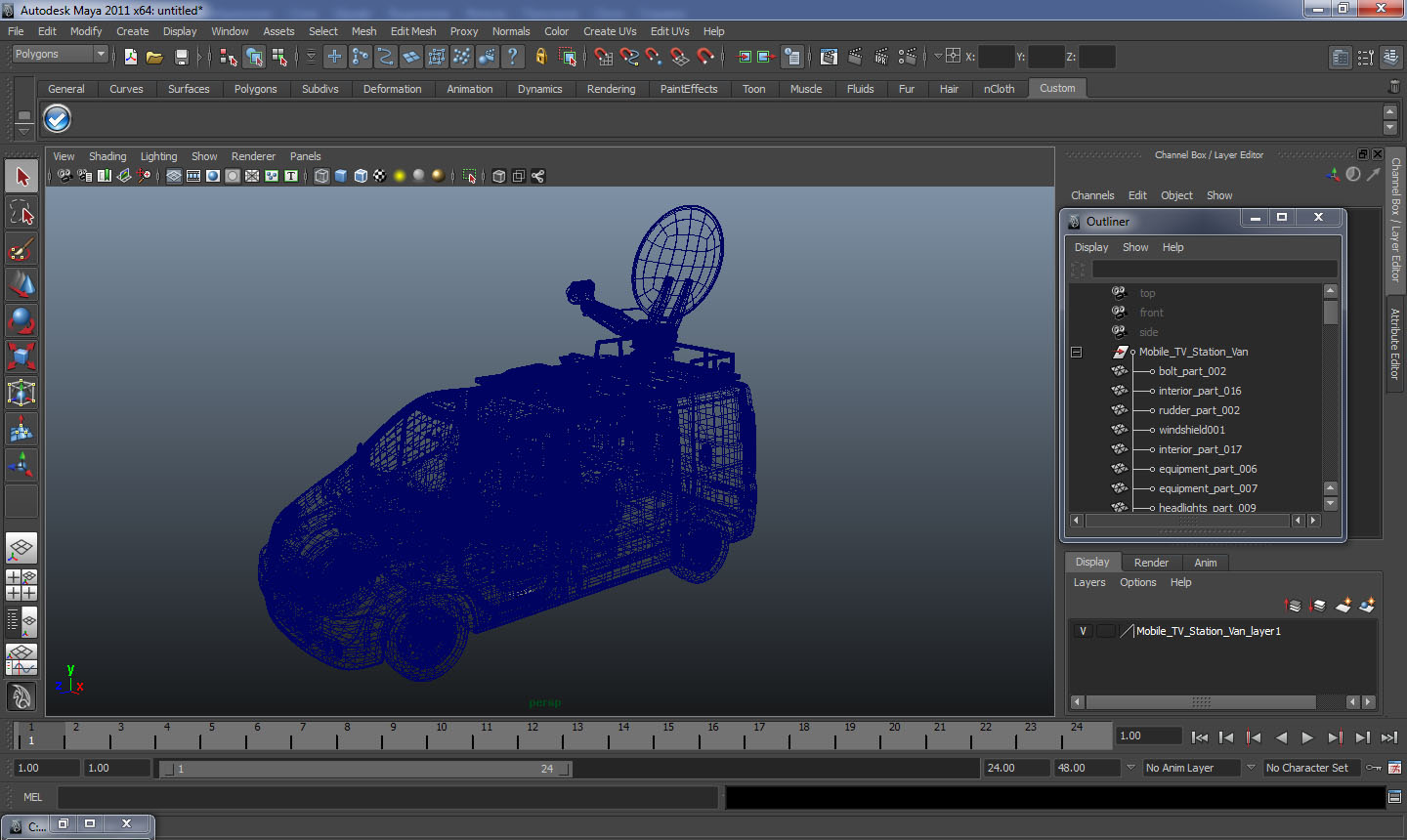Image resolution: width=1407 pixels, height=840 pixels.
Task: Open the viewport Shading menu
Action: pos(107,156)
